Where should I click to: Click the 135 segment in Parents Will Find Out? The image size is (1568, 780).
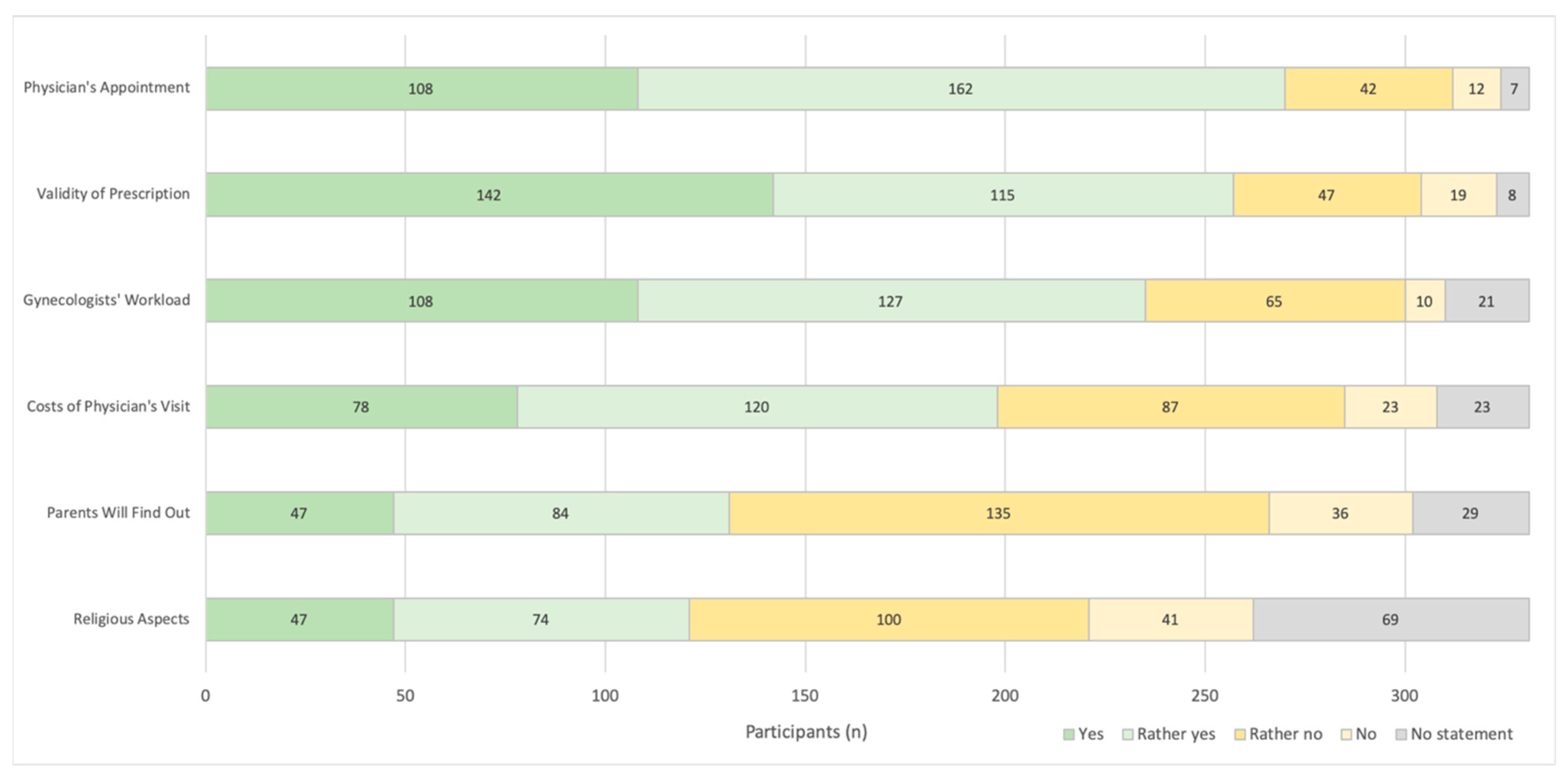pyautogui.click(x=998, y=513)
